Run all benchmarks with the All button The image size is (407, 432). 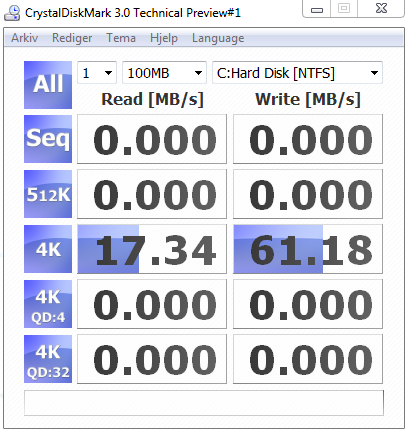pos(48,85)
